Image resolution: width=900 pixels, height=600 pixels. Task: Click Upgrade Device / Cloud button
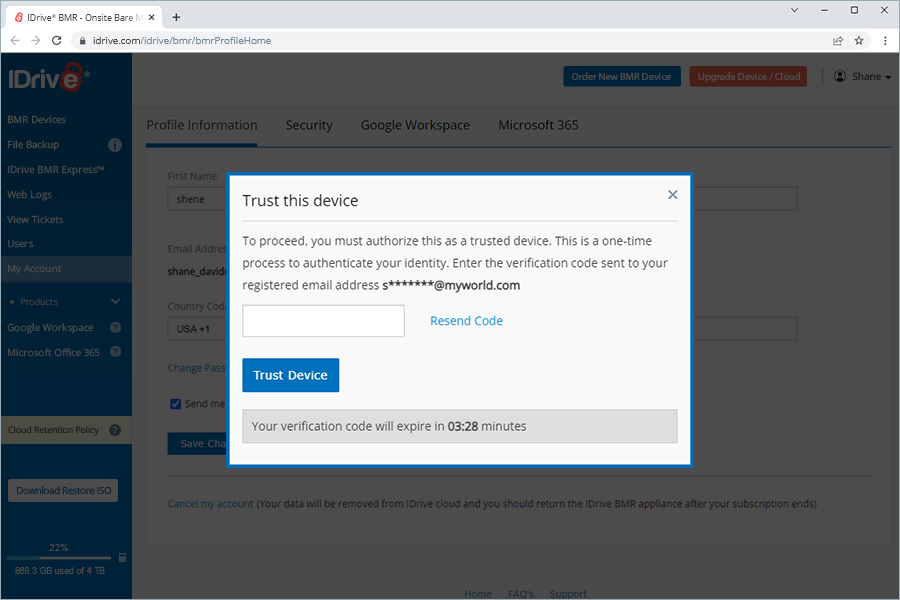coord(748,76)
